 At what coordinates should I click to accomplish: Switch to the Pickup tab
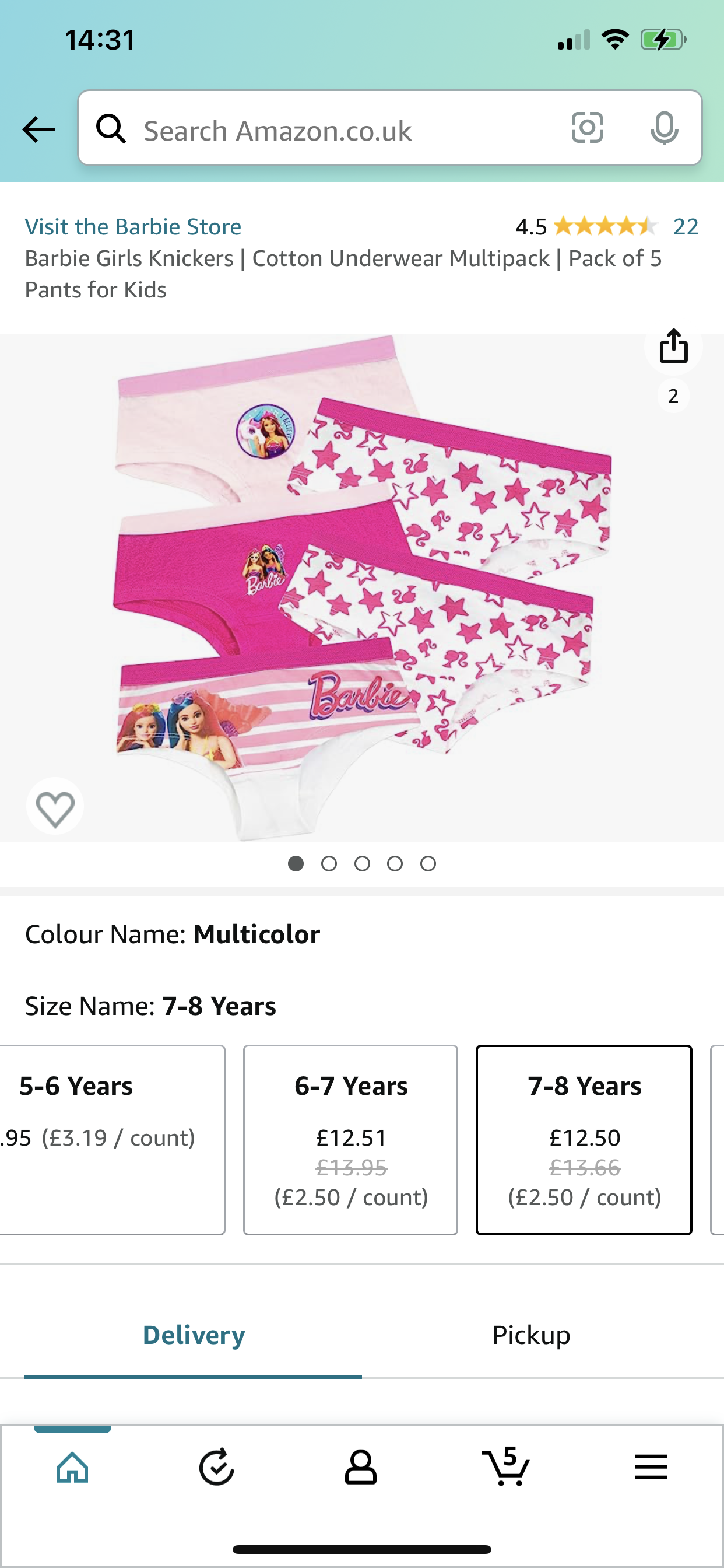[531, 1334]
